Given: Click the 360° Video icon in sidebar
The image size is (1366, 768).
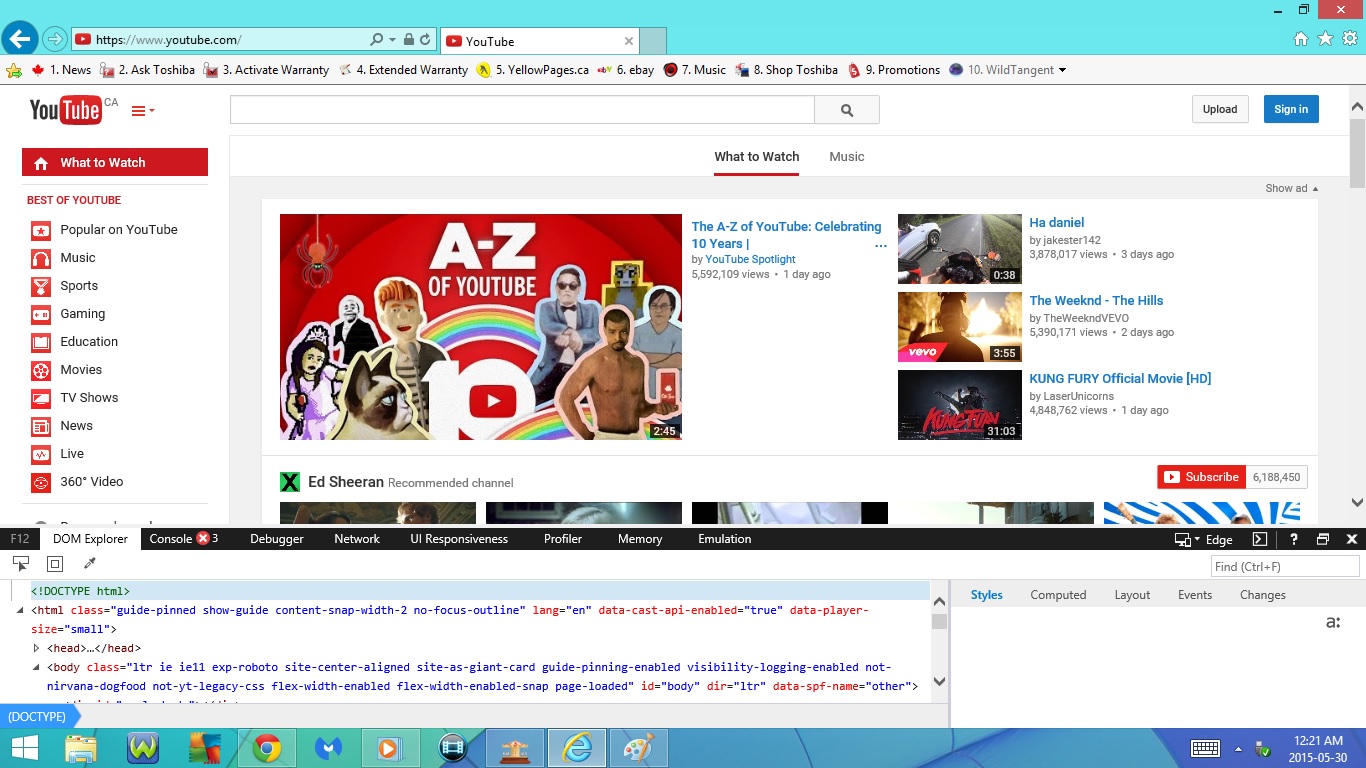Looking at the screenshot, I should (x=41, y=482).
